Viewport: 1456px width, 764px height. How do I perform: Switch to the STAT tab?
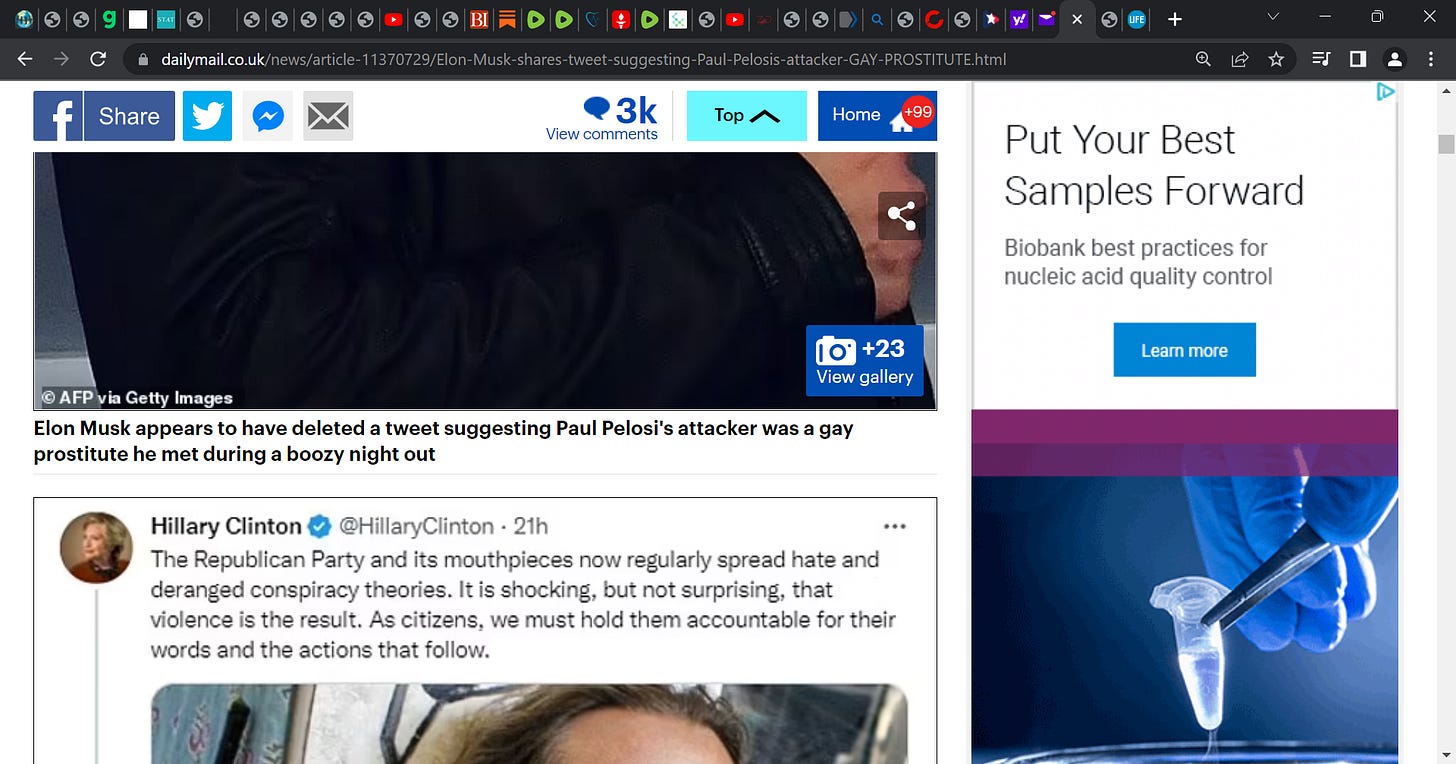click(x=166, y=19)
